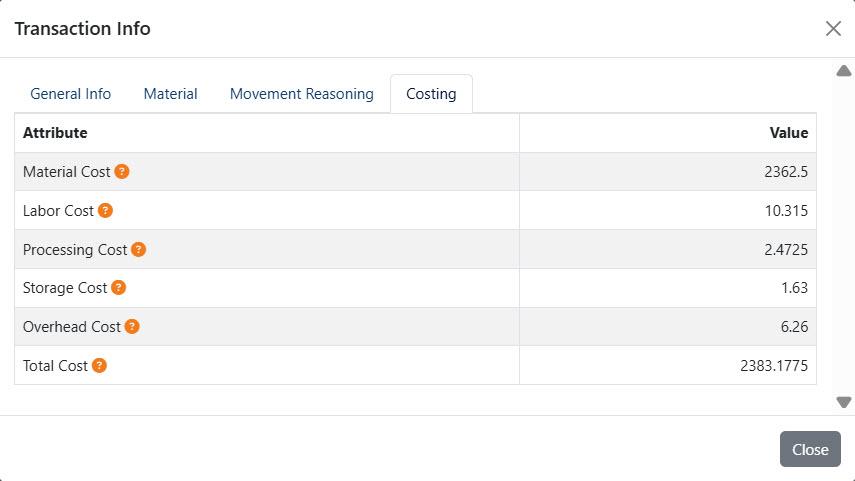
Task: Click the Value column header
Action: pos(788,133)
